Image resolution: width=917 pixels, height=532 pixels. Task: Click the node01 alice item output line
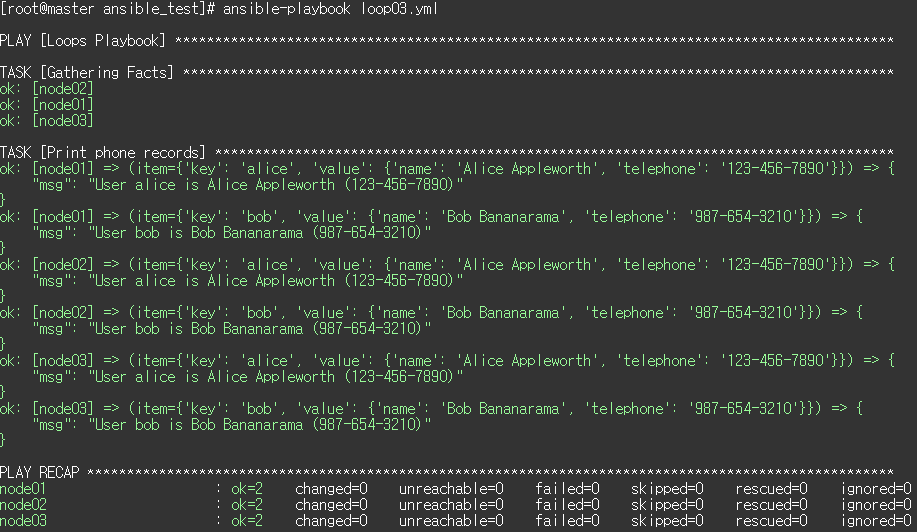coord(447,168)
